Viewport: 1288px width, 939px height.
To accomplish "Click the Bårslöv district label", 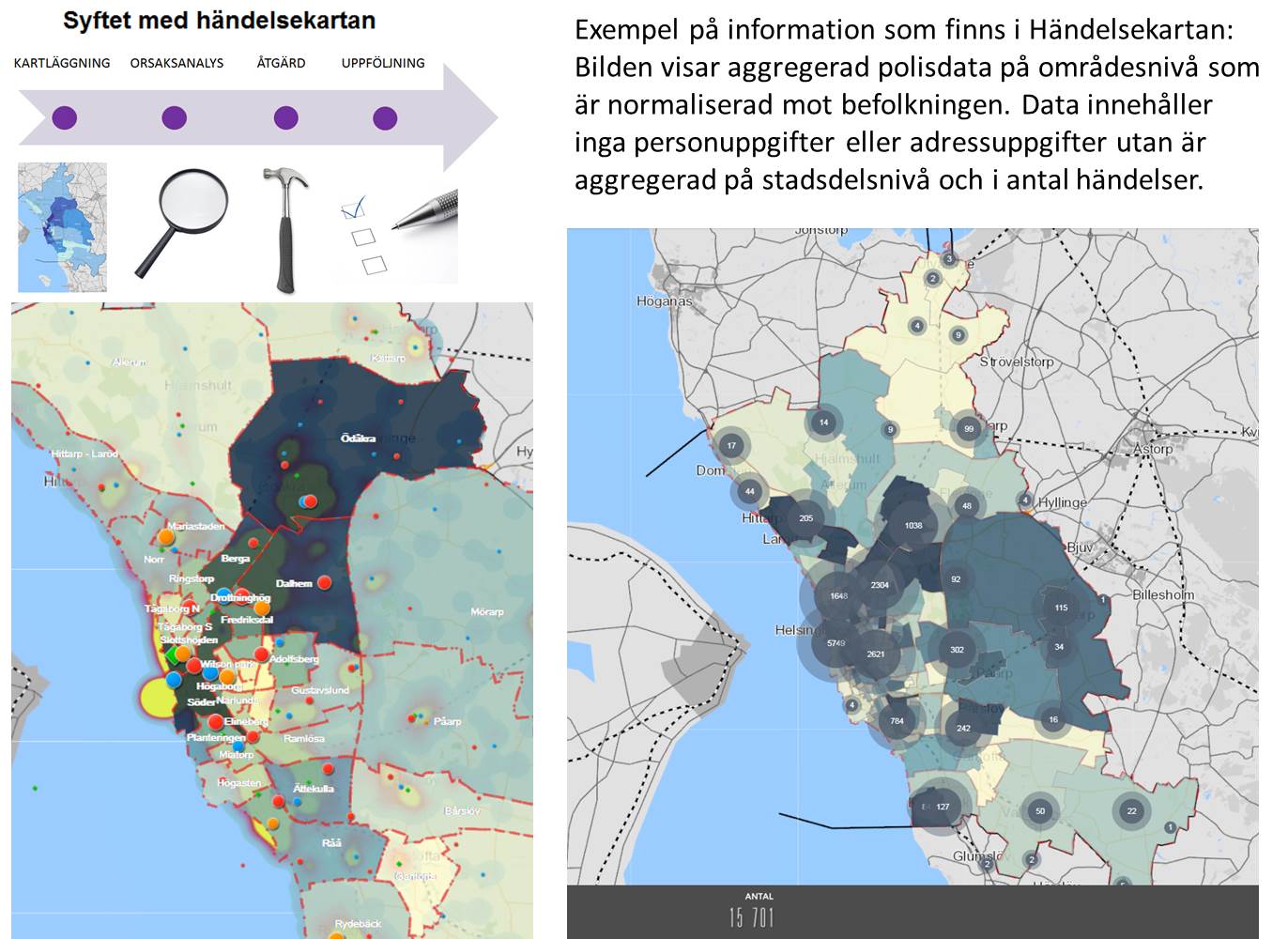I will (x=462, y=810).
